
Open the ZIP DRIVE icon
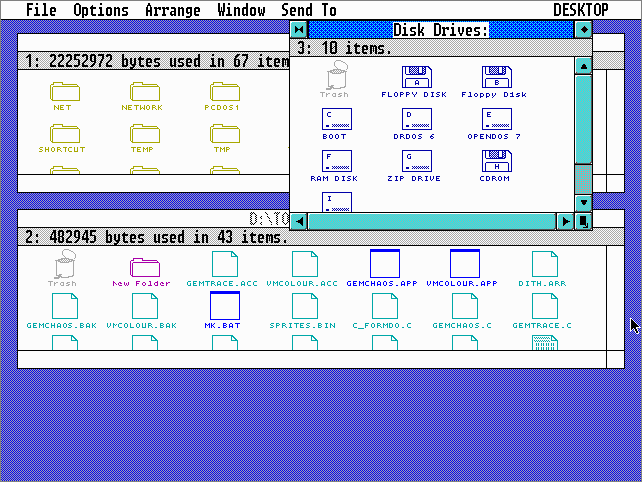(x=416, y=161)
